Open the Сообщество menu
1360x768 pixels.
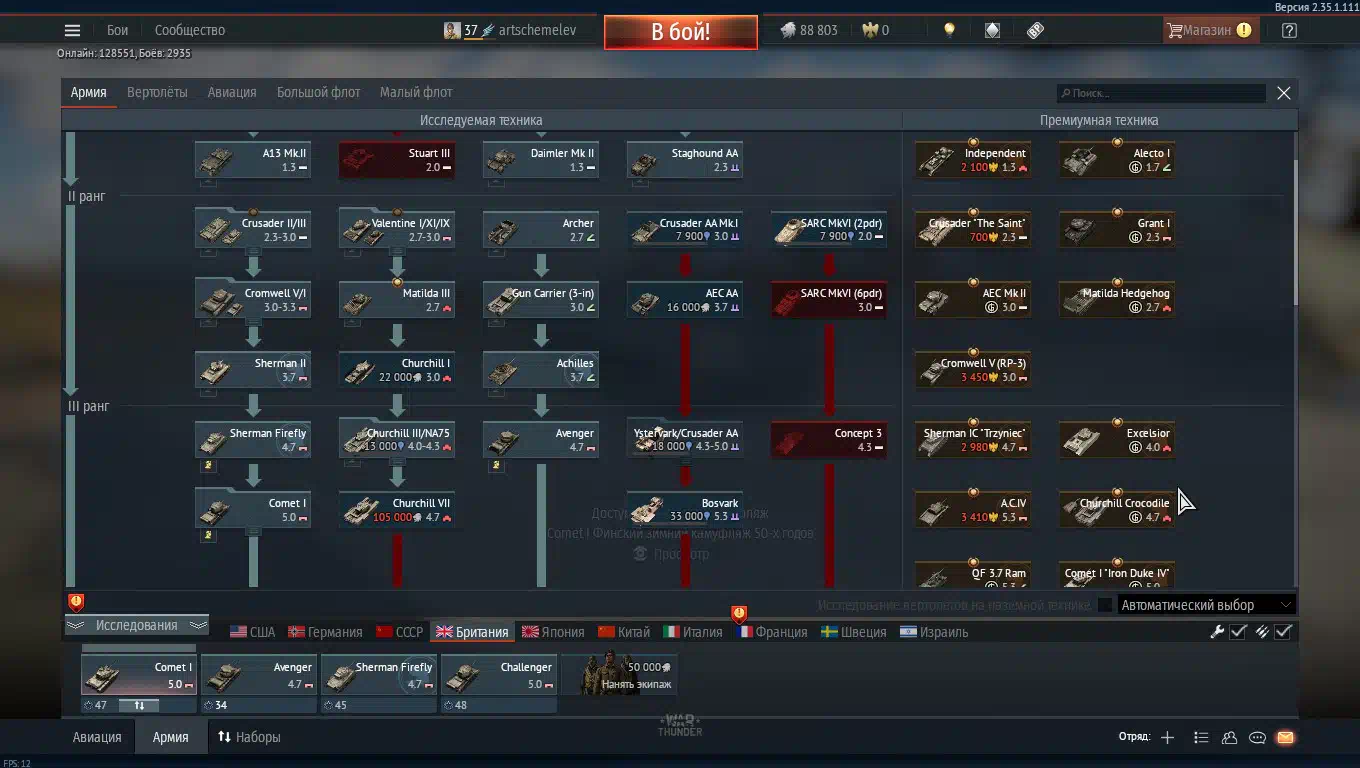[190, 30]
